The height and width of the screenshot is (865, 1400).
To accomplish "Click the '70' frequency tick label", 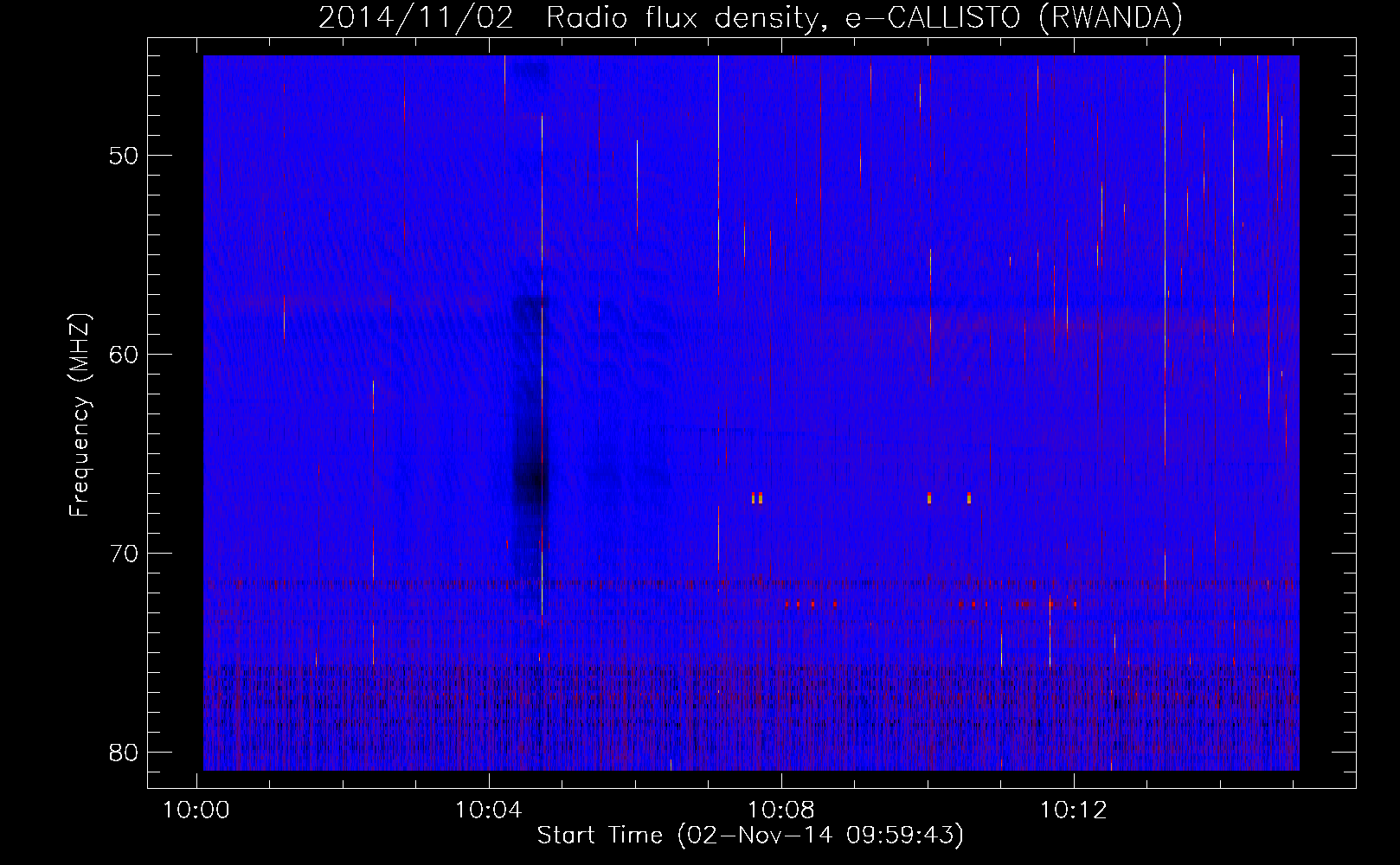I will click(124, 554).
